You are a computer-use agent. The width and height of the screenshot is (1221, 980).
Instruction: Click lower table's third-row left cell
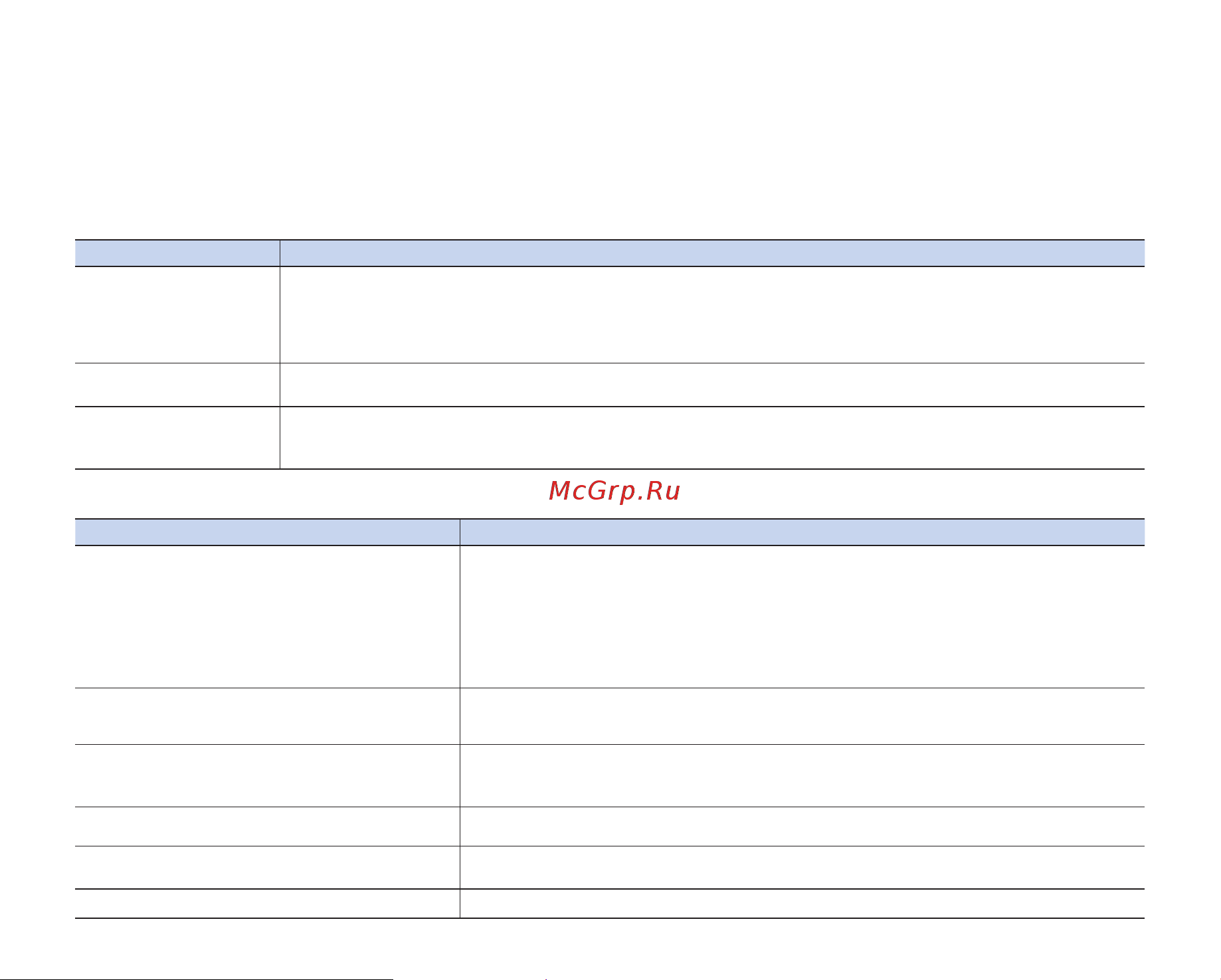(x=267, y=775)
